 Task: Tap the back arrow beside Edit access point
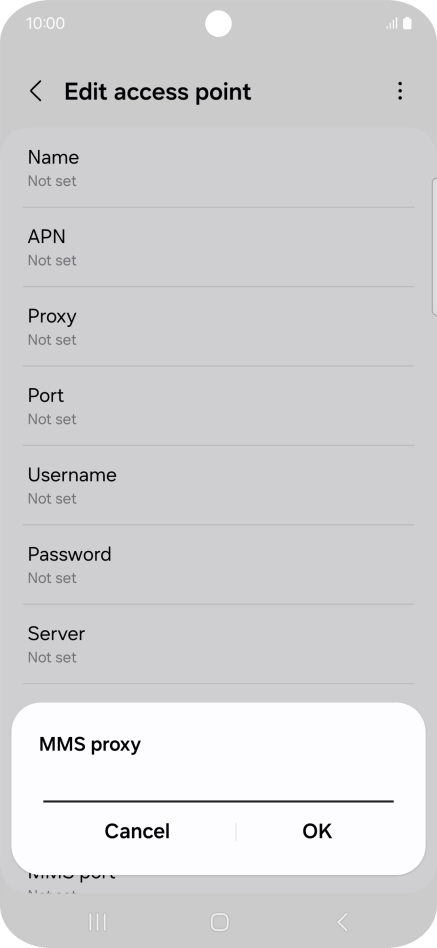coord(36,91)
